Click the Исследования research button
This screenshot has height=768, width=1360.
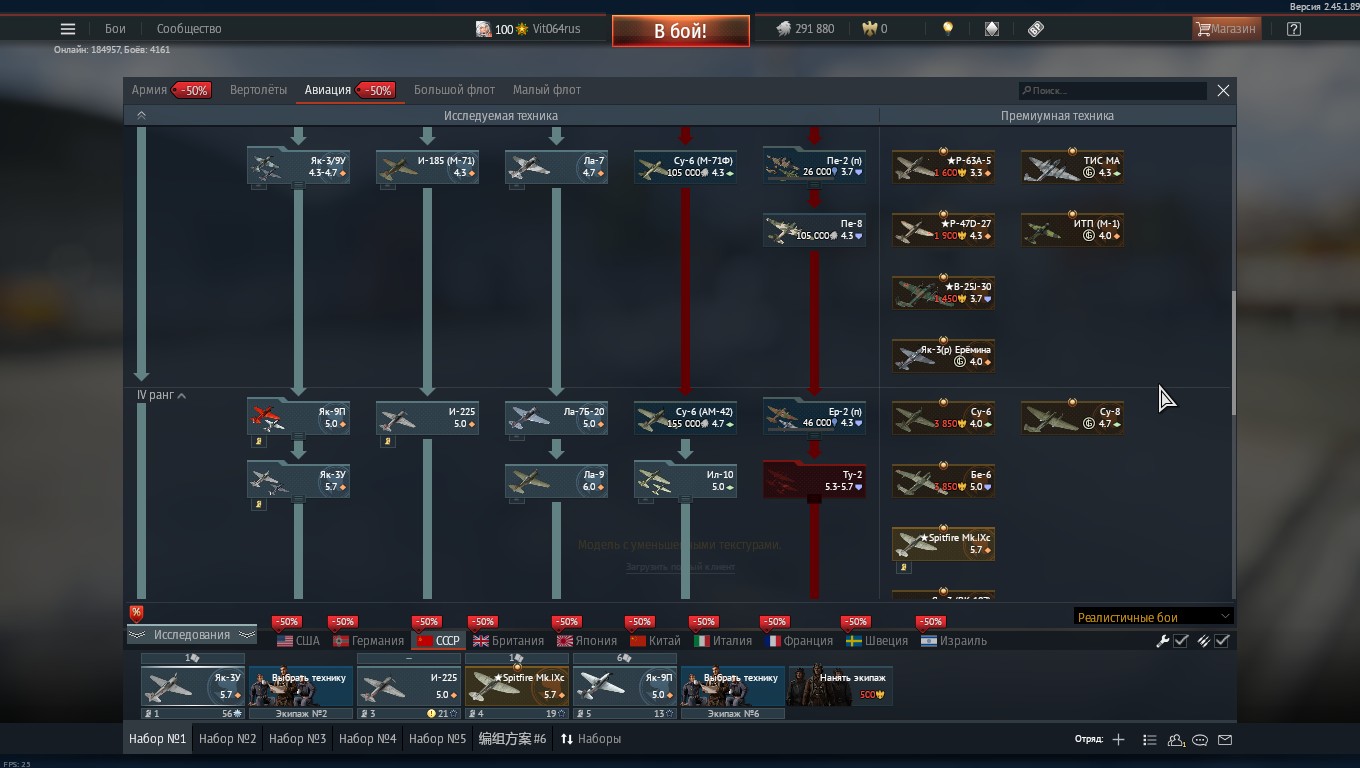[x=191, y=635]
